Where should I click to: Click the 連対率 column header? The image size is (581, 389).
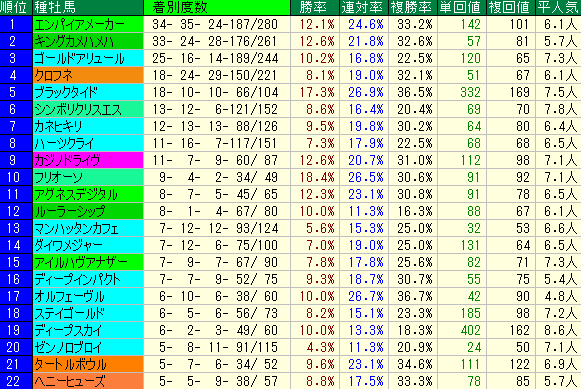click(x=364, y=7)
